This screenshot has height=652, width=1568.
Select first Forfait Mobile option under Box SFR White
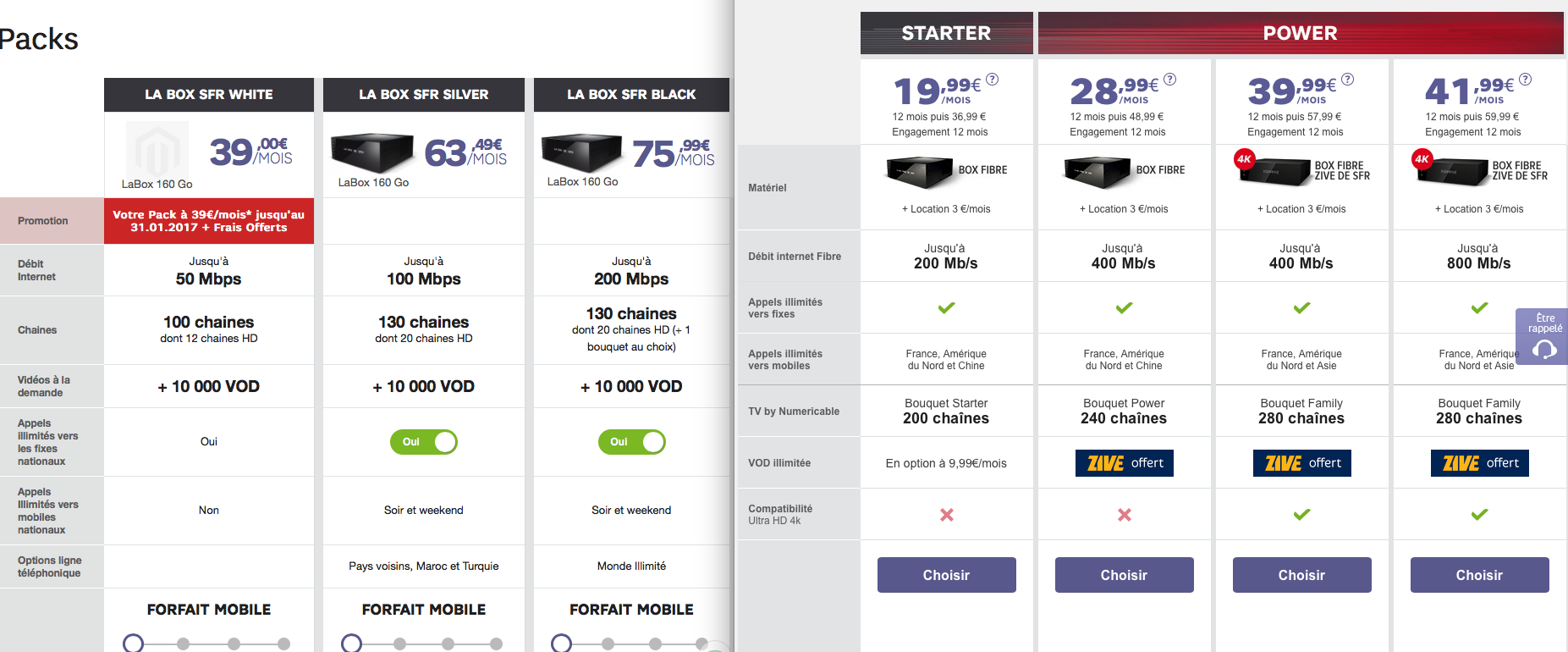coord(134,644)
